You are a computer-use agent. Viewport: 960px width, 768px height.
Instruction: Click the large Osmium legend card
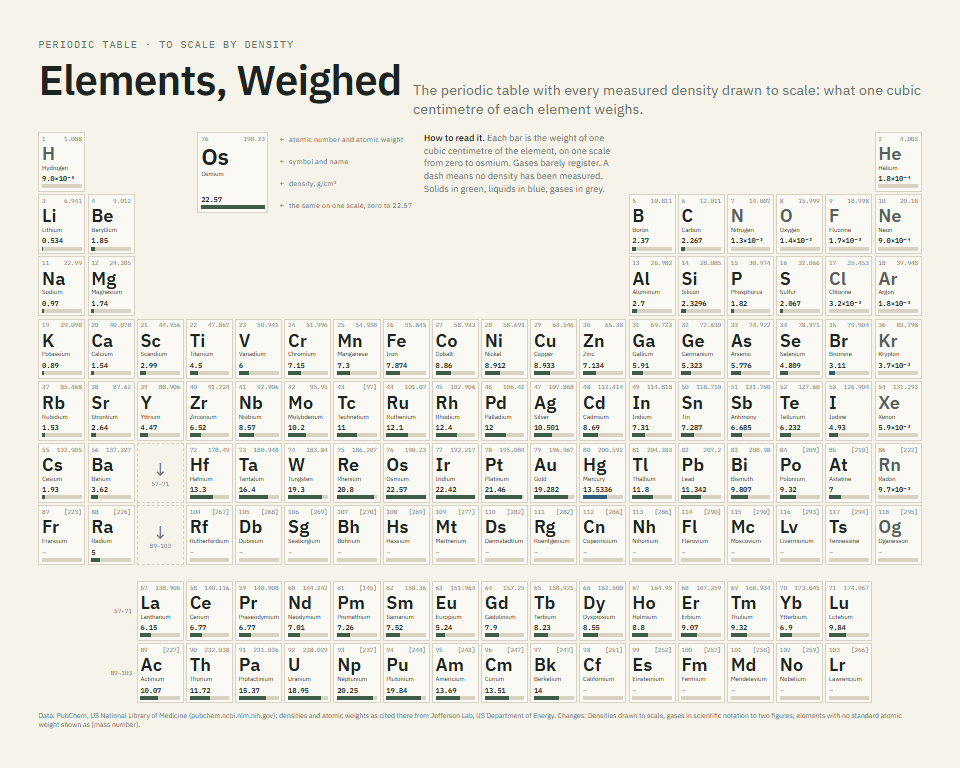click(233, 173)
